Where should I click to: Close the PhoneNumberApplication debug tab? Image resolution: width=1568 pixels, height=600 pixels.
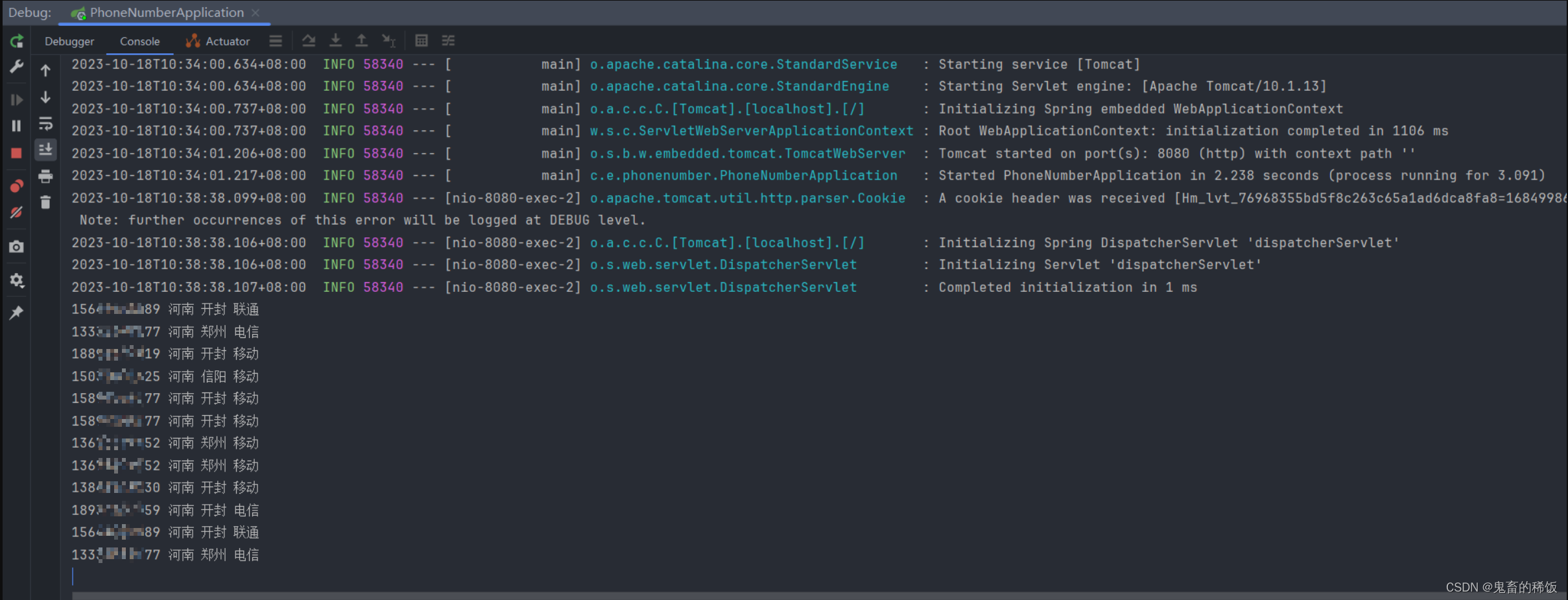click(256, 13)
